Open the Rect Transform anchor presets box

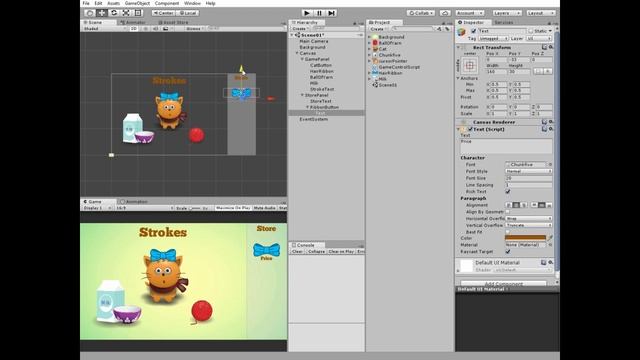(470, 65)
